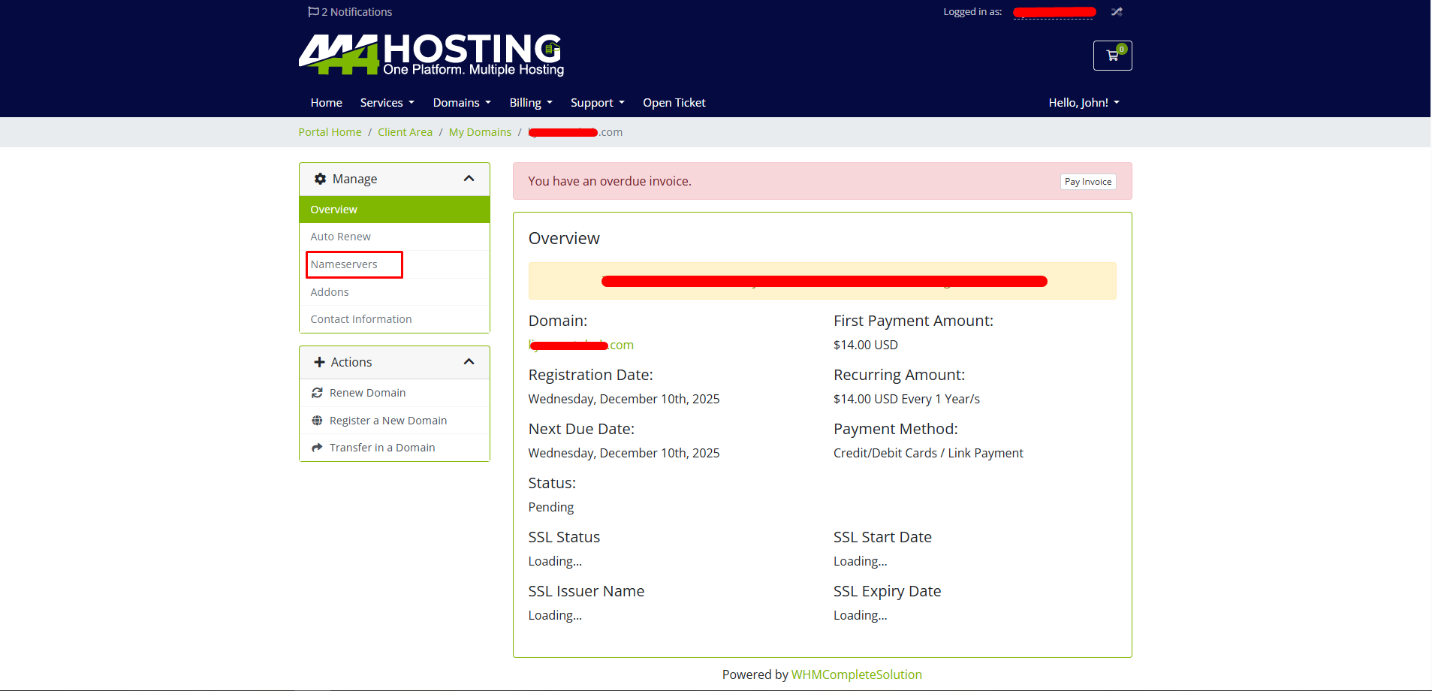Click the 444 Hosting logo
The width and height of the screenshot is (1432, 691).
point(431,55)
